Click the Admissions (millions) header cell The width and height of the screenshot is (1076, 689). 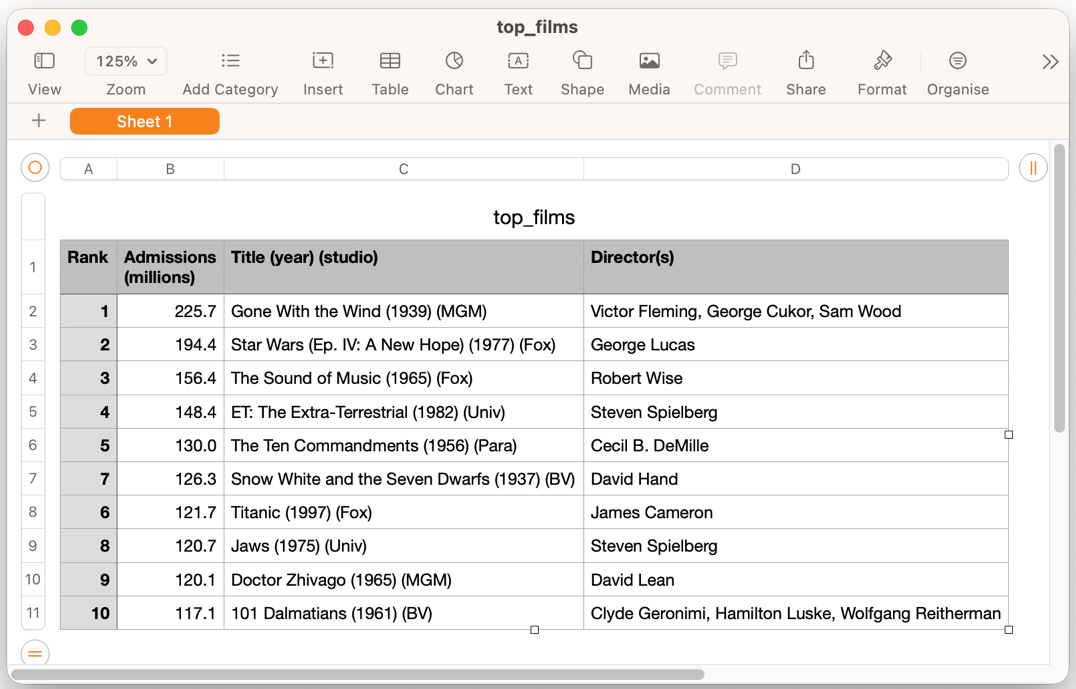coord(170,267)
